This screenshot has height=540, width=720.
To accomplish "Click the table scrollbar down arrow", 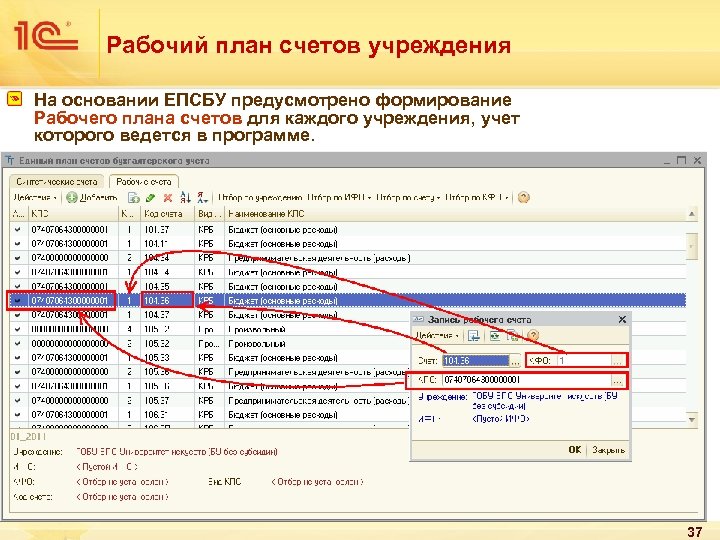I will tap(692, 419).
